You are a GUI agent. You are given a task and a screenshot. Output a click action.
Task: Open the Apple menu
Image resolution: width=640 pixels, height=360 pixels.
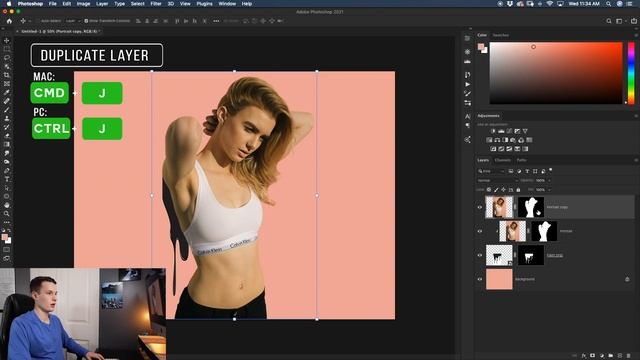tap(9, 4)
